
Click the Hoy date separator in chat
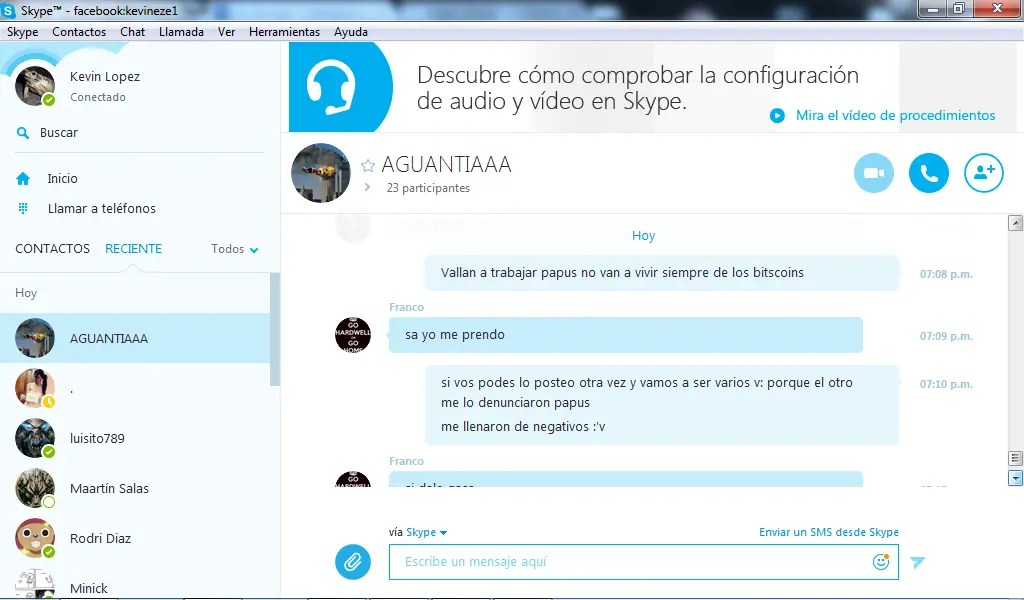(643, 236)
